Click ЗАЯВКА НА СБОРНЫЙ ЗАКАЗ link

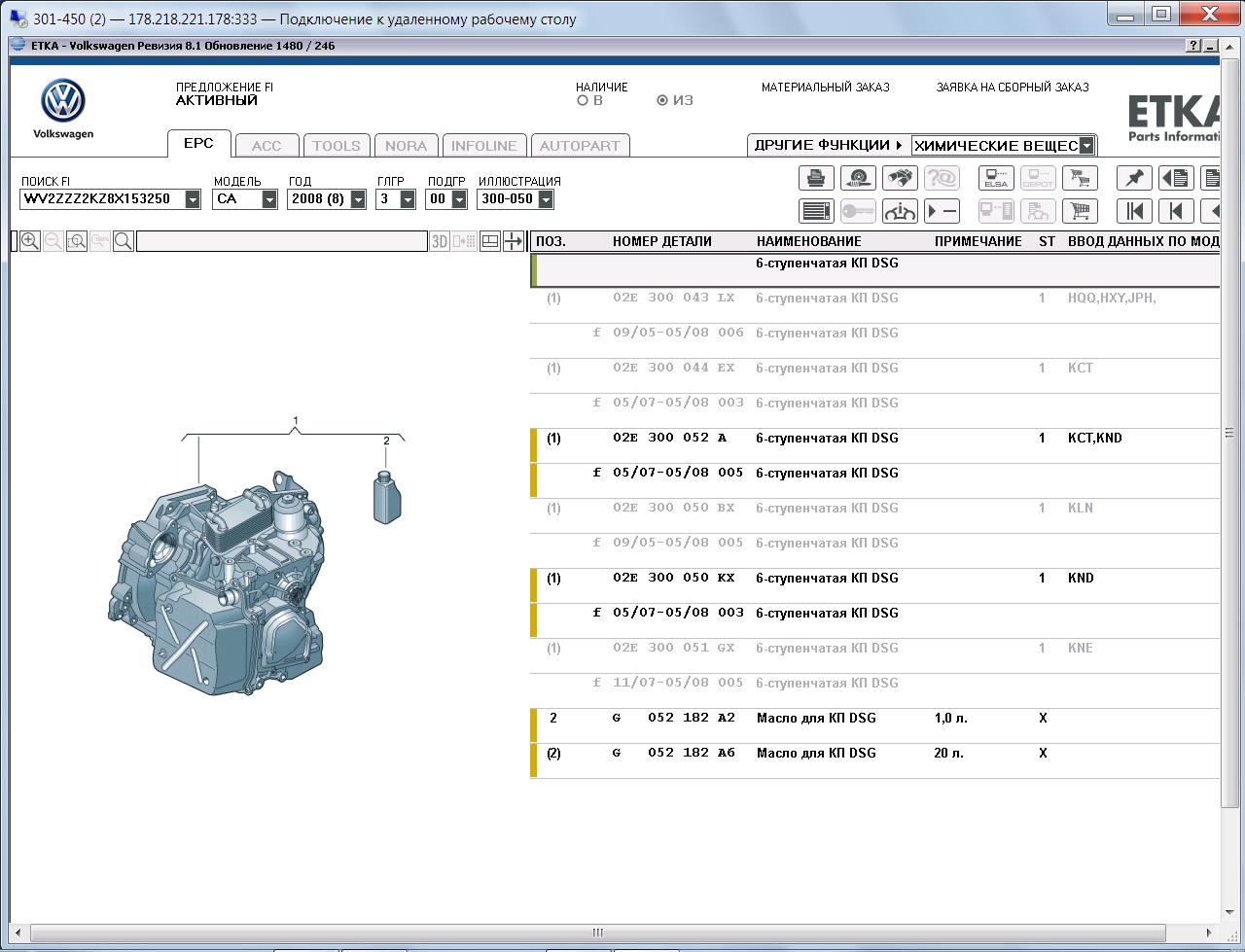tap(1013, 88)
